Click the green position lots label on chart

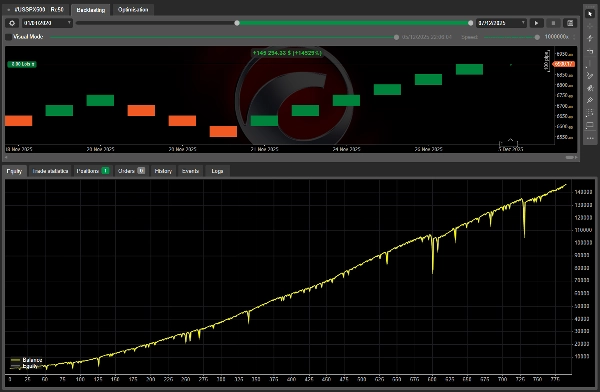[22, 64]
